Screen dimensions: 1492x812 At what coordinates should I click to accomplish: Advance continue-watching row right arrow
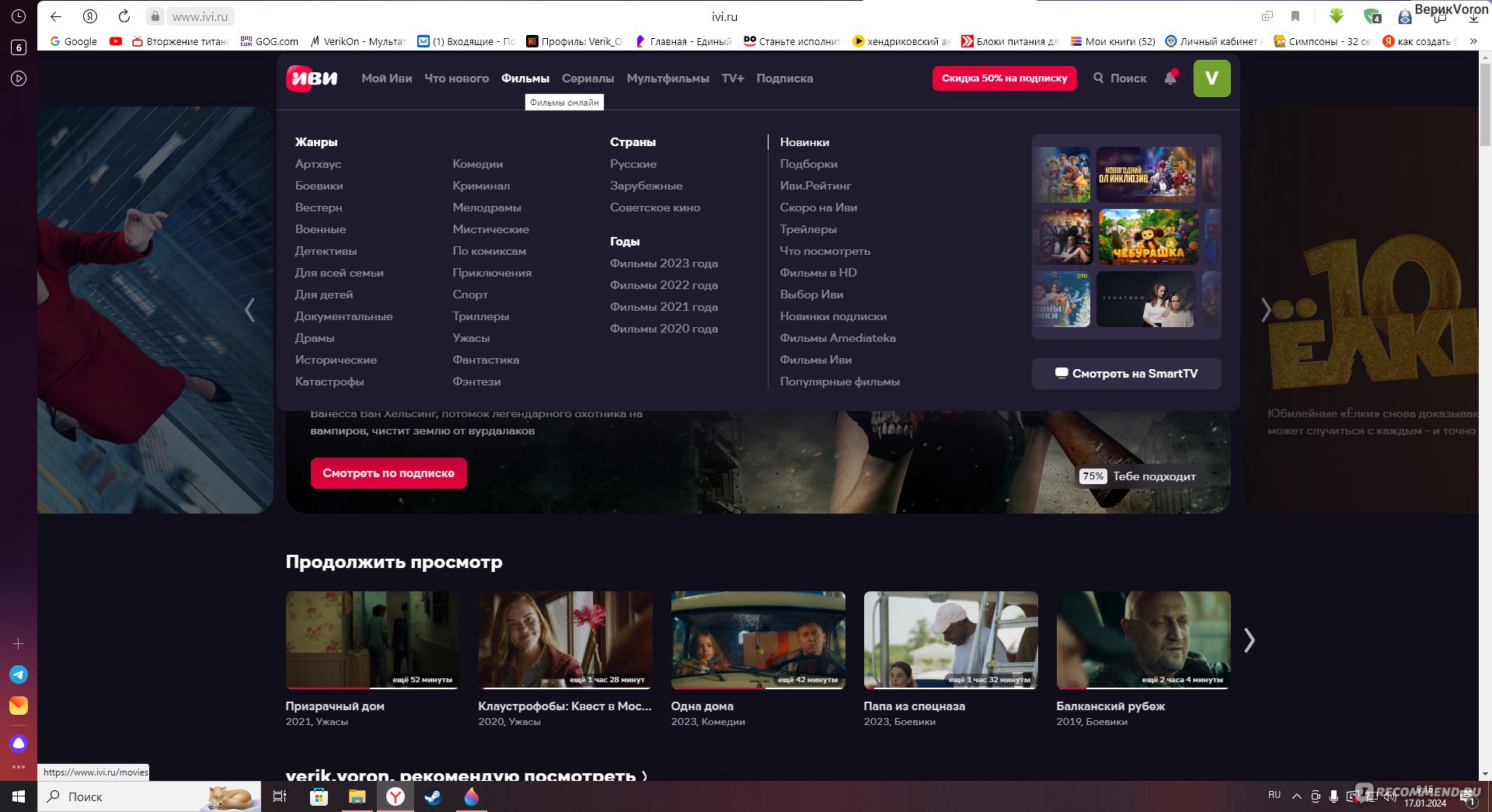click(1249, 640)
